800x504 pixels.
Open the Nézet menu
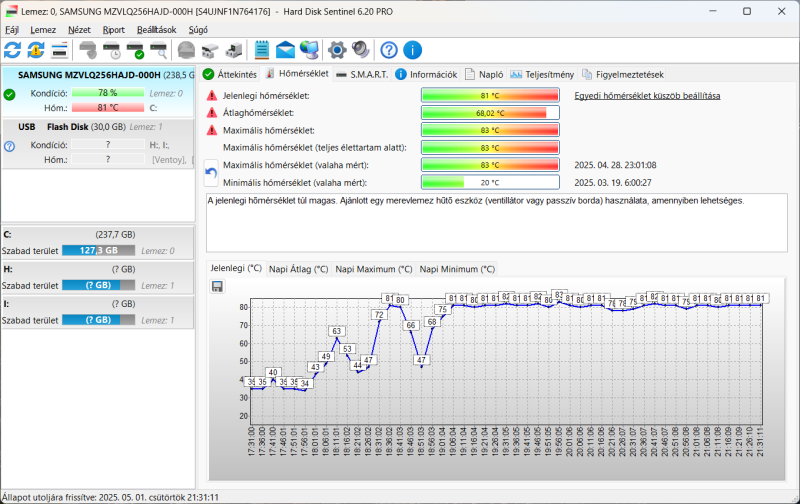point(79,30)
